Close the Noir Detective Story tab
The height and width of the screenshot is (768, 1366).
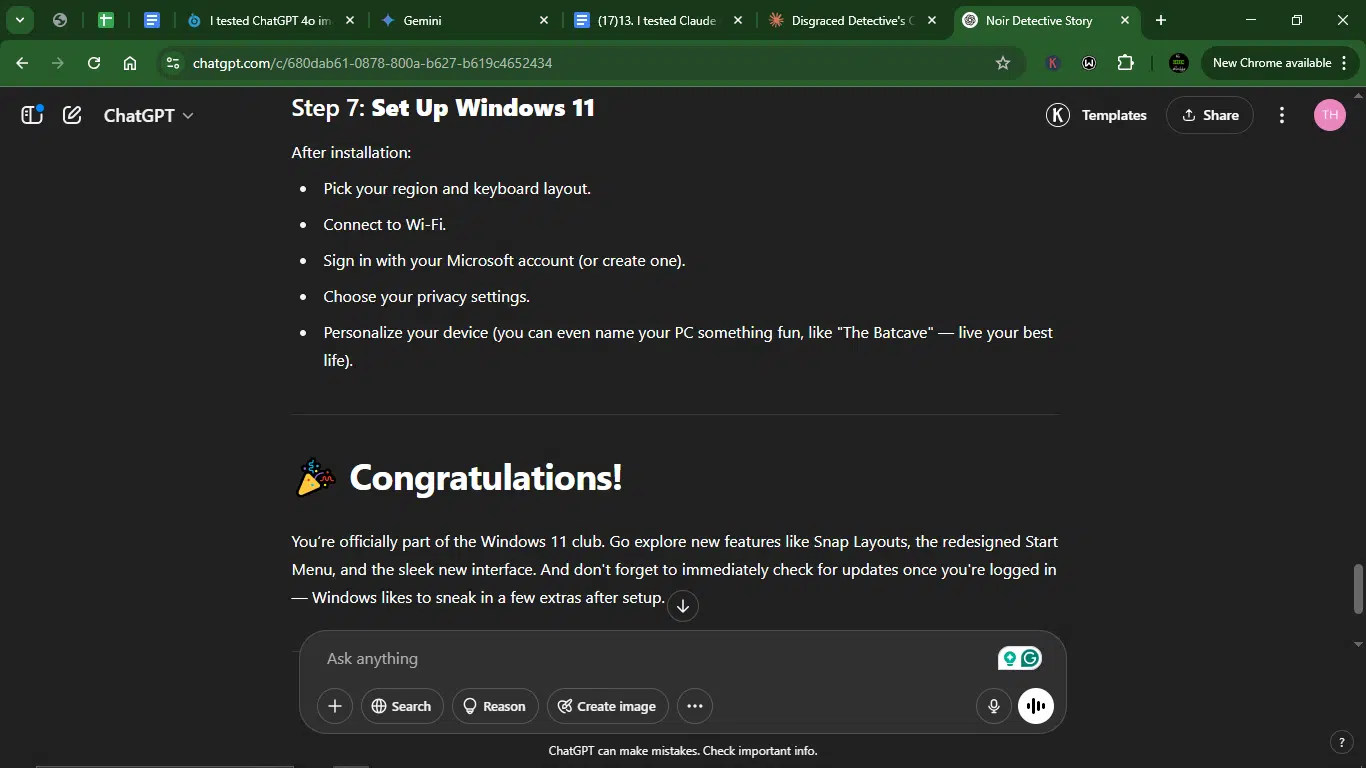1124,20
